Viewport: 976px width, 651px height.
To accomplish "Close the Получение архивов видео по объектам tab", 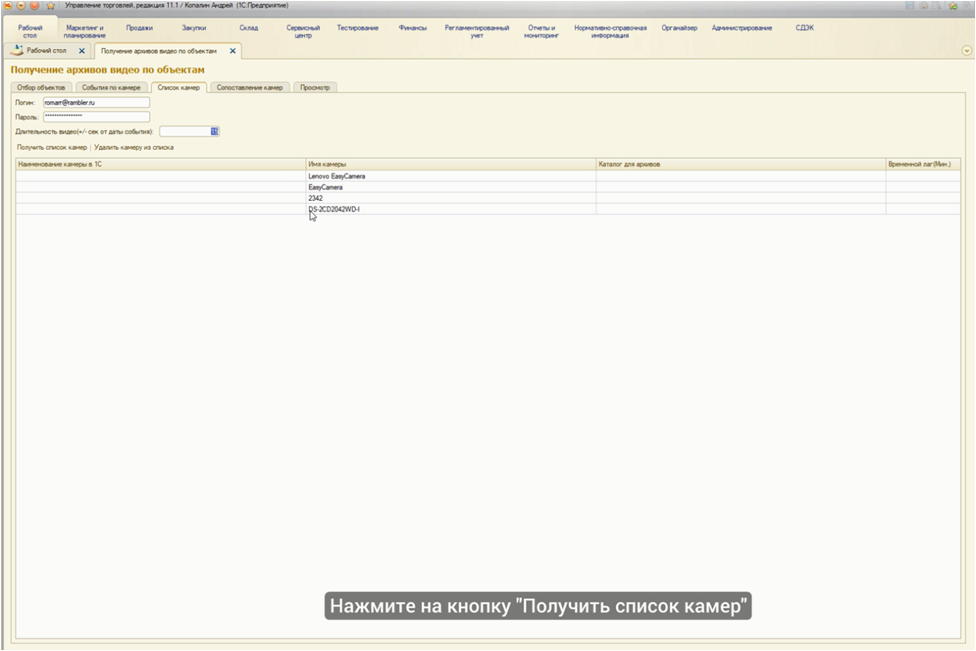I will point(233,51).
